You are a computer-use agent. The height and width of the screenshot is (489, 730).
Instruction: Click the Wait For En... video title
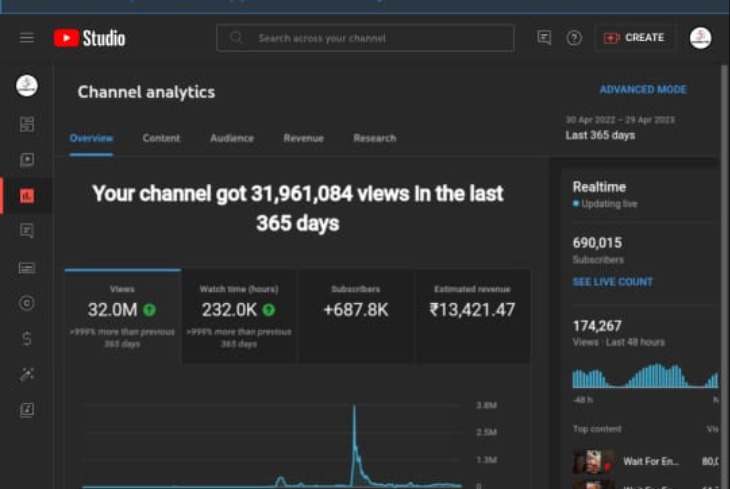click(x=651, y=462)
